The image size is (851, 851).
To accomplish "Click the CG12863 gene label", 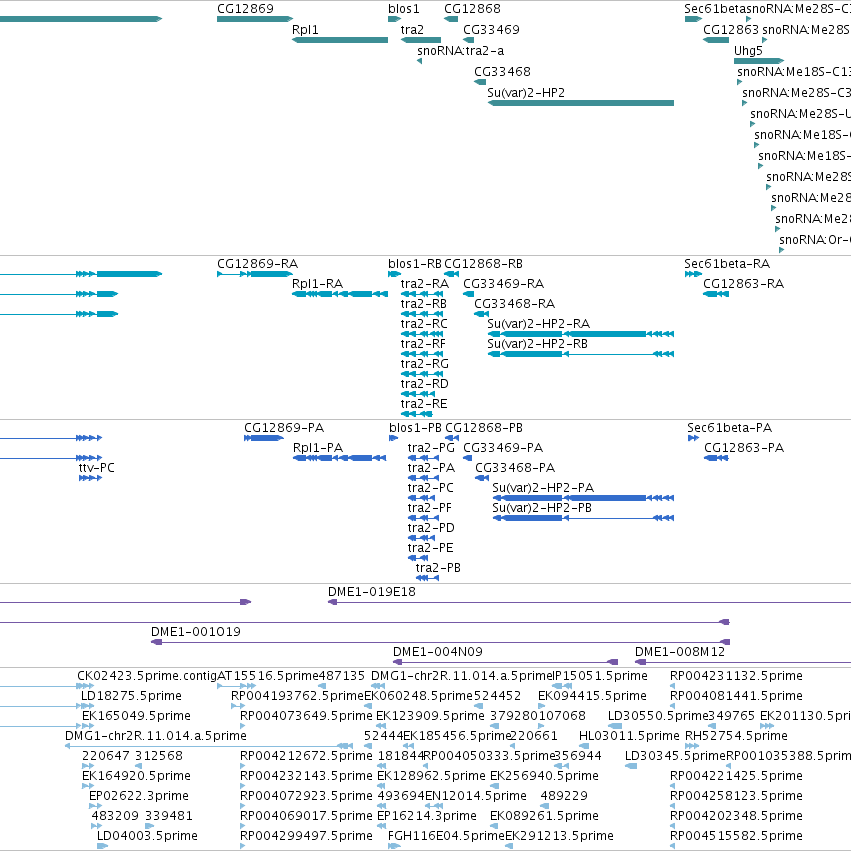I will (731, 30).
